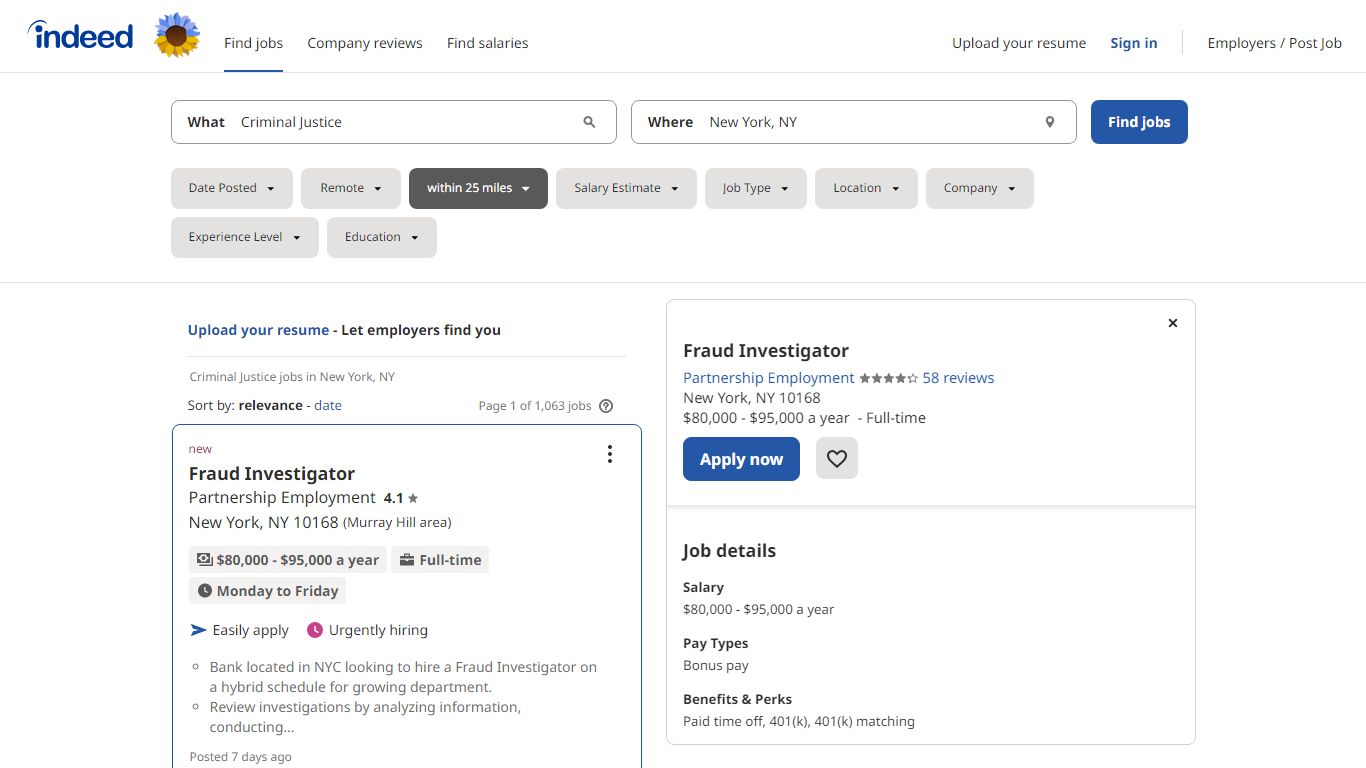
Task: Expand the Location filter dropdown
Action: 867,188
